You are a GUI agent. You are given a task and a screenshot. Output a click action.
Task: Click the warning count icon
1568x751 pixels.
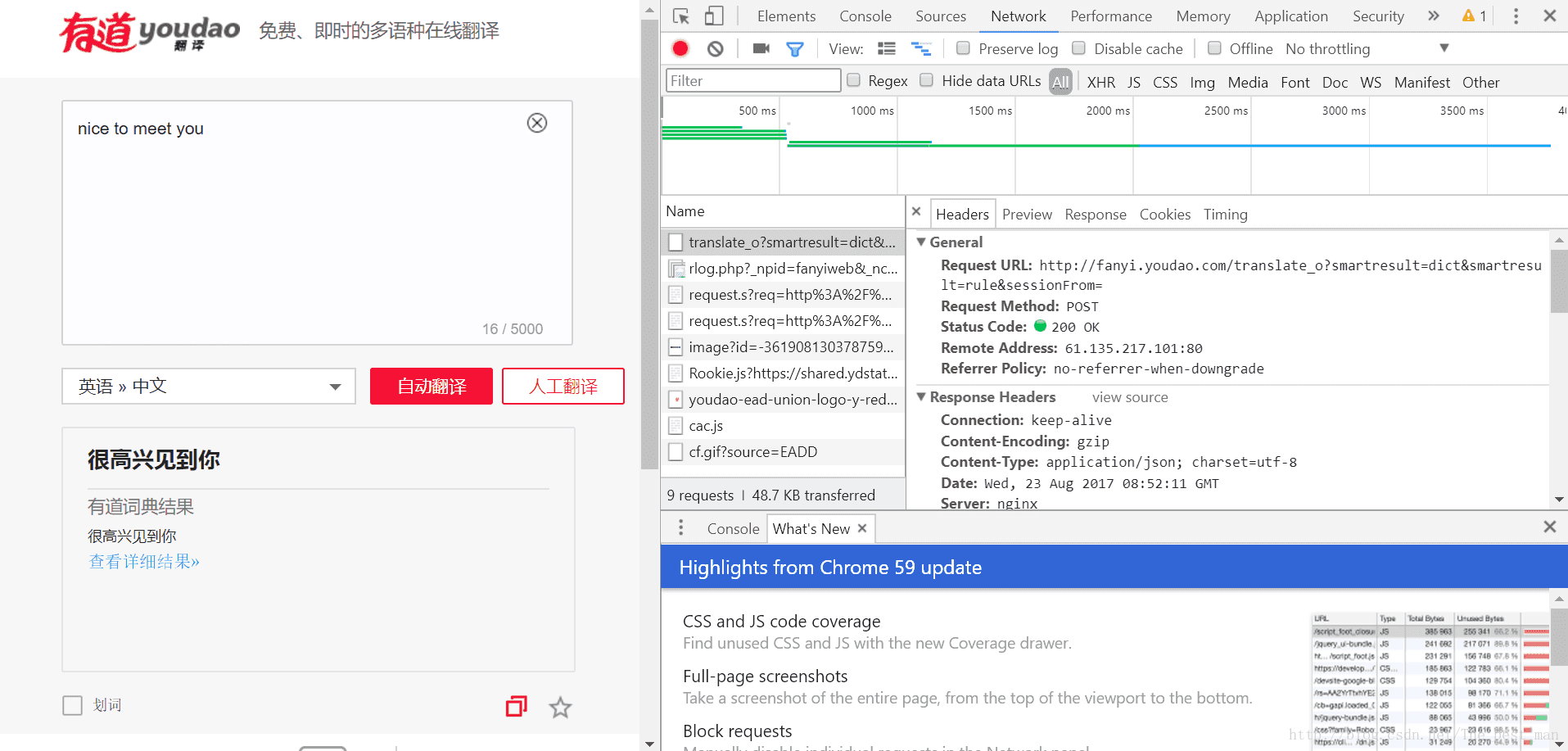[x=1474, y=16]
